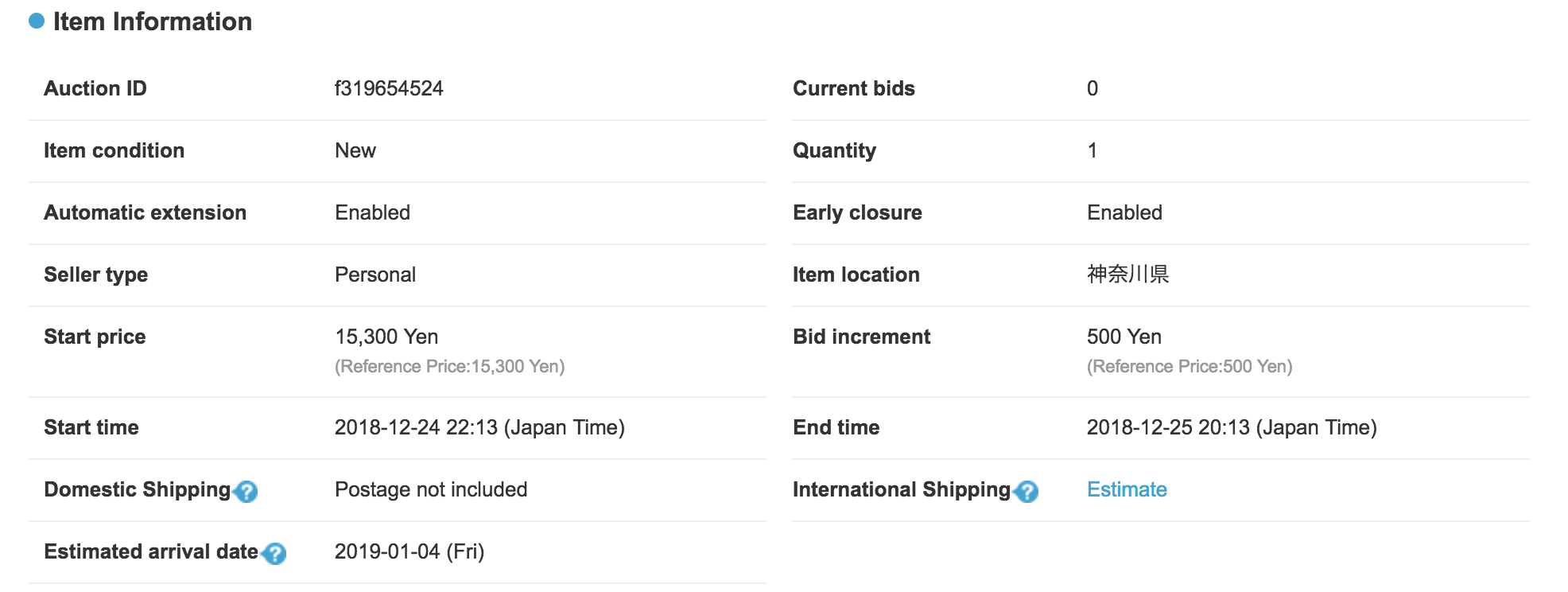Click the Domestic Shipping help icon
This screenshot has width=1568, height=592.
click(246, 492)
